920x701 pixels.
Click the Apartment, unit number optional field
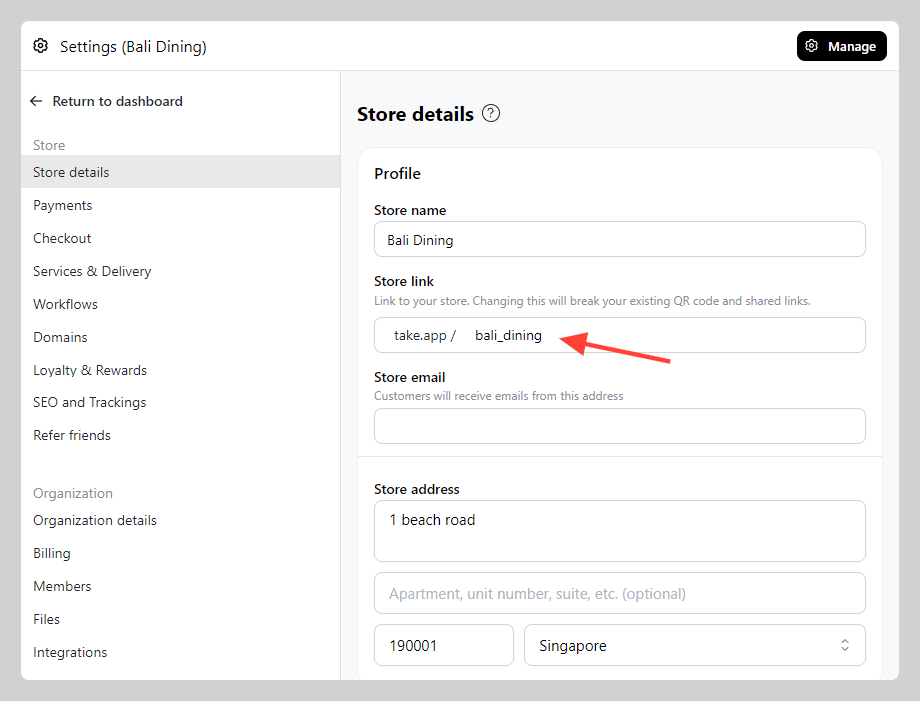pos(620,593)
